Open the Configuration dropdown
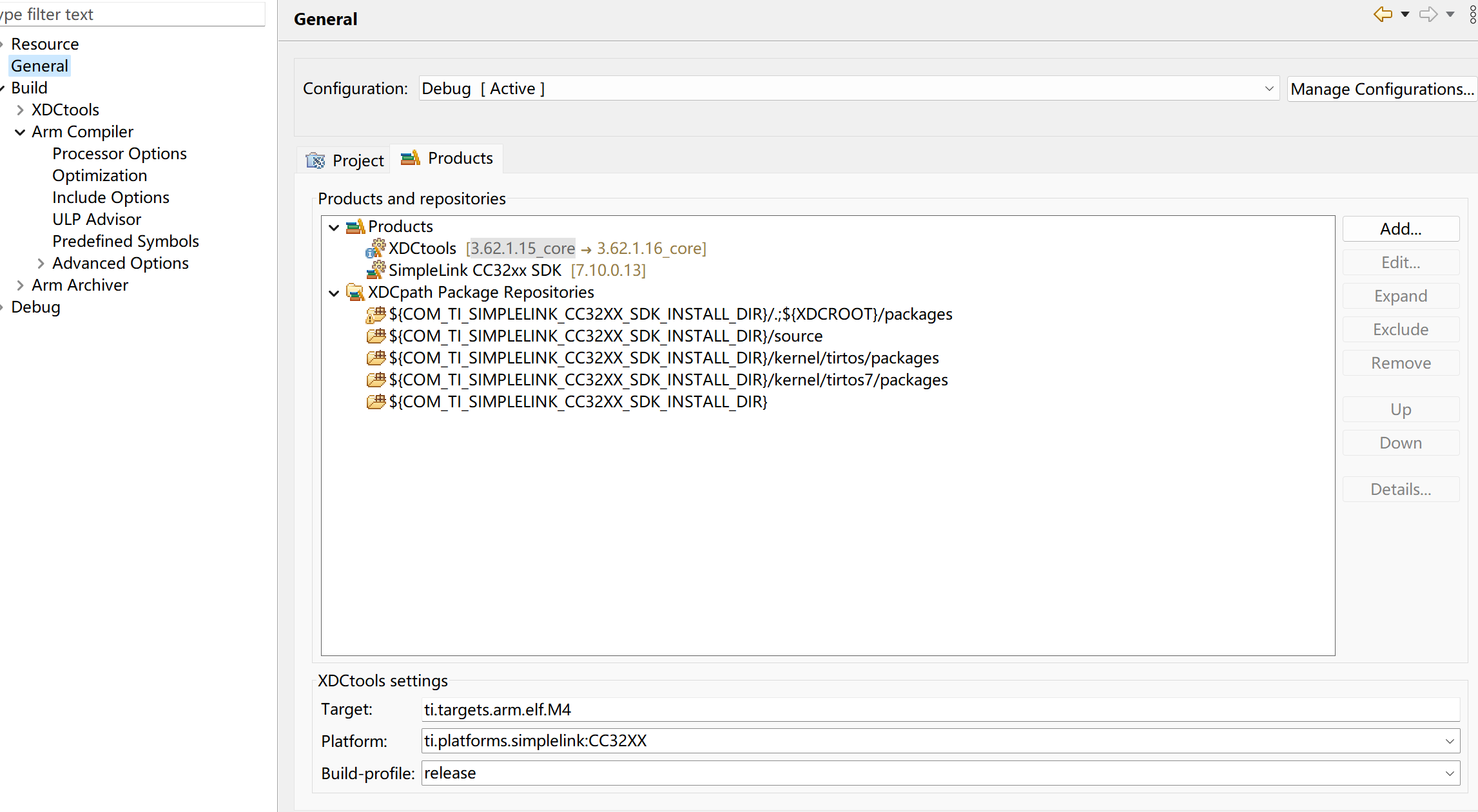This screenshot has height=812, width=1478. (x=1269, y=88)
